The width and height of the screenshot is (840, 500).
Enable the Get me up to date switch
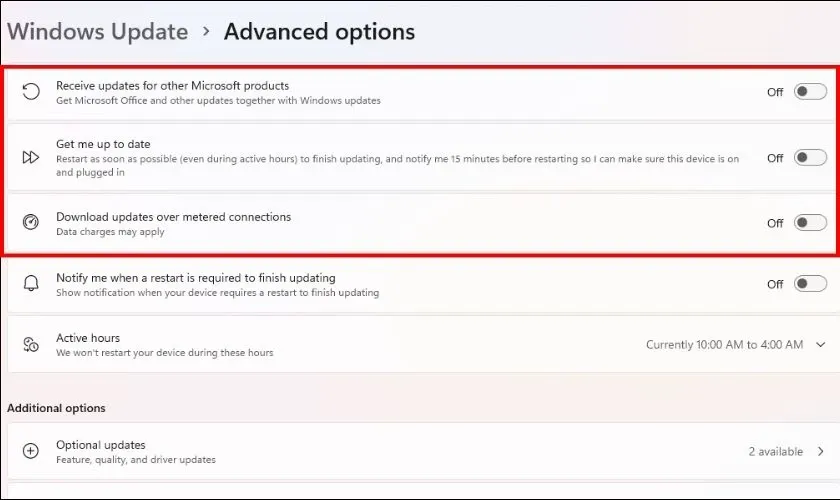tap(809, 158)
